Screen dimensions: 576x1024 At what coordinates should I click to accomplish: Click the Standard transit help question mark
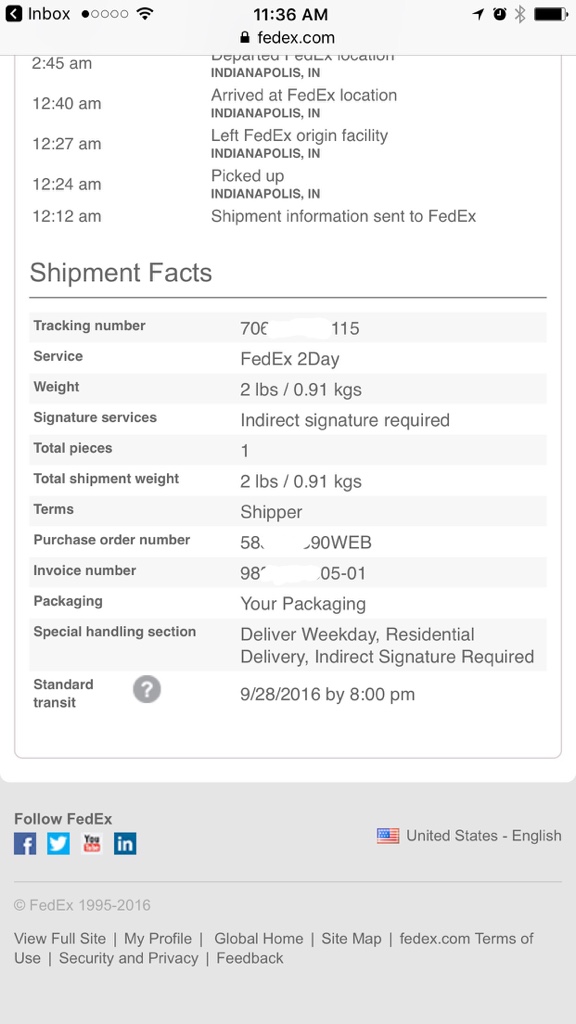tap(147, 690)
